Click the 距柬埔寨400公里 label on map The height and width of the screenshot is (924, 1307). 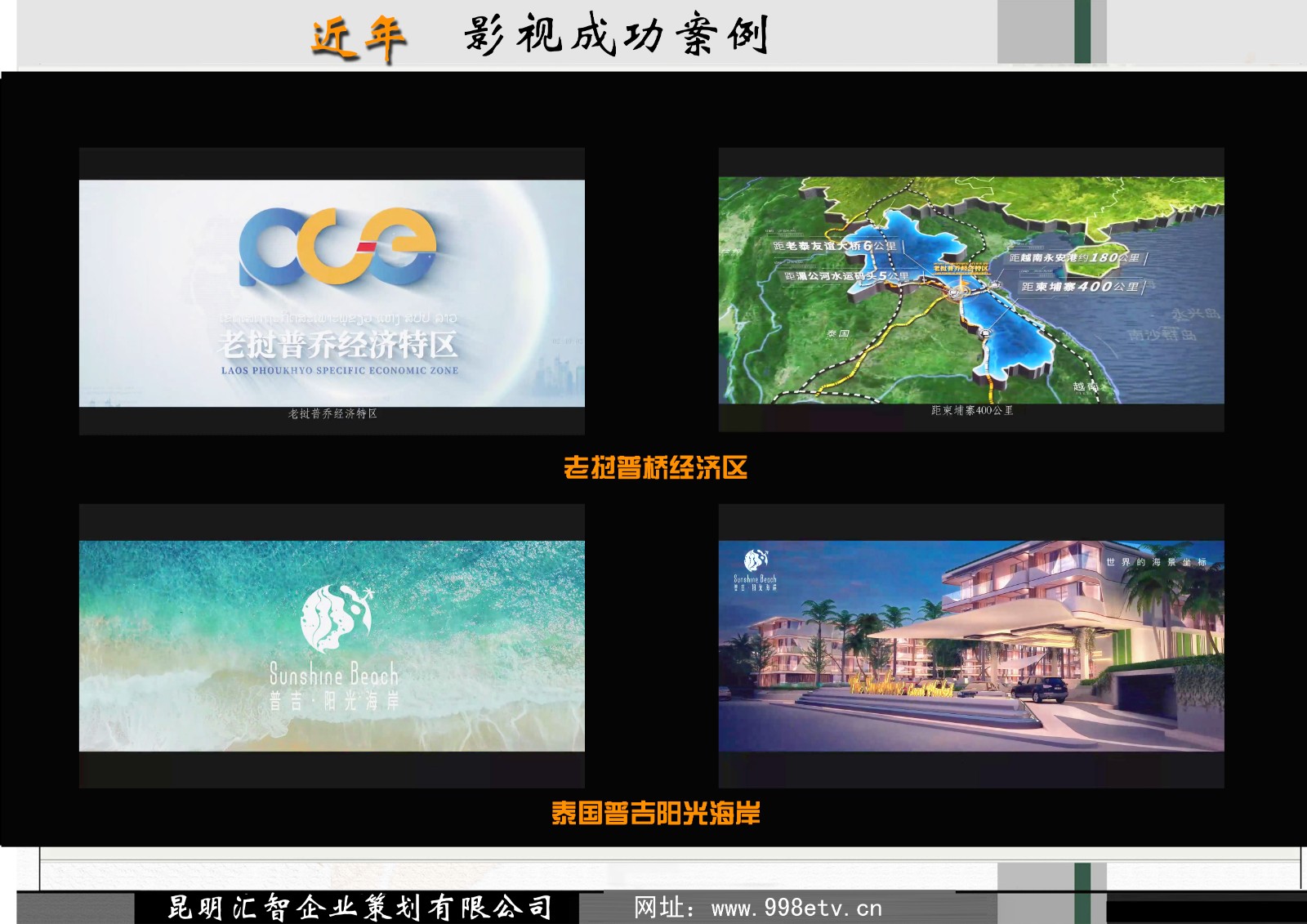click(x=1080, y=287)
